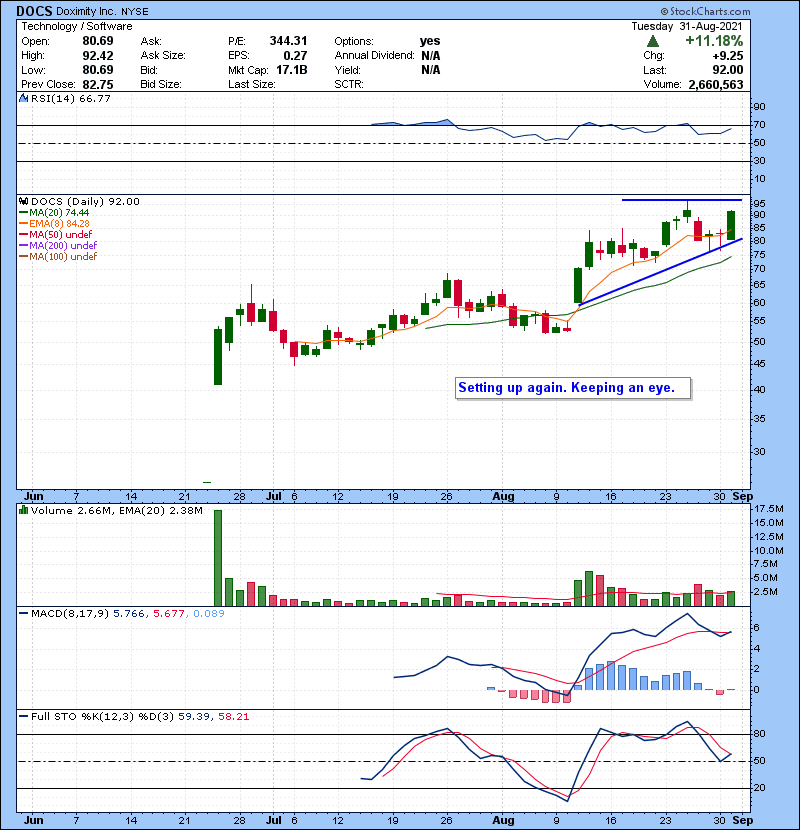
Task: Click the NYSE exchange label
Action: click(134, 12)
